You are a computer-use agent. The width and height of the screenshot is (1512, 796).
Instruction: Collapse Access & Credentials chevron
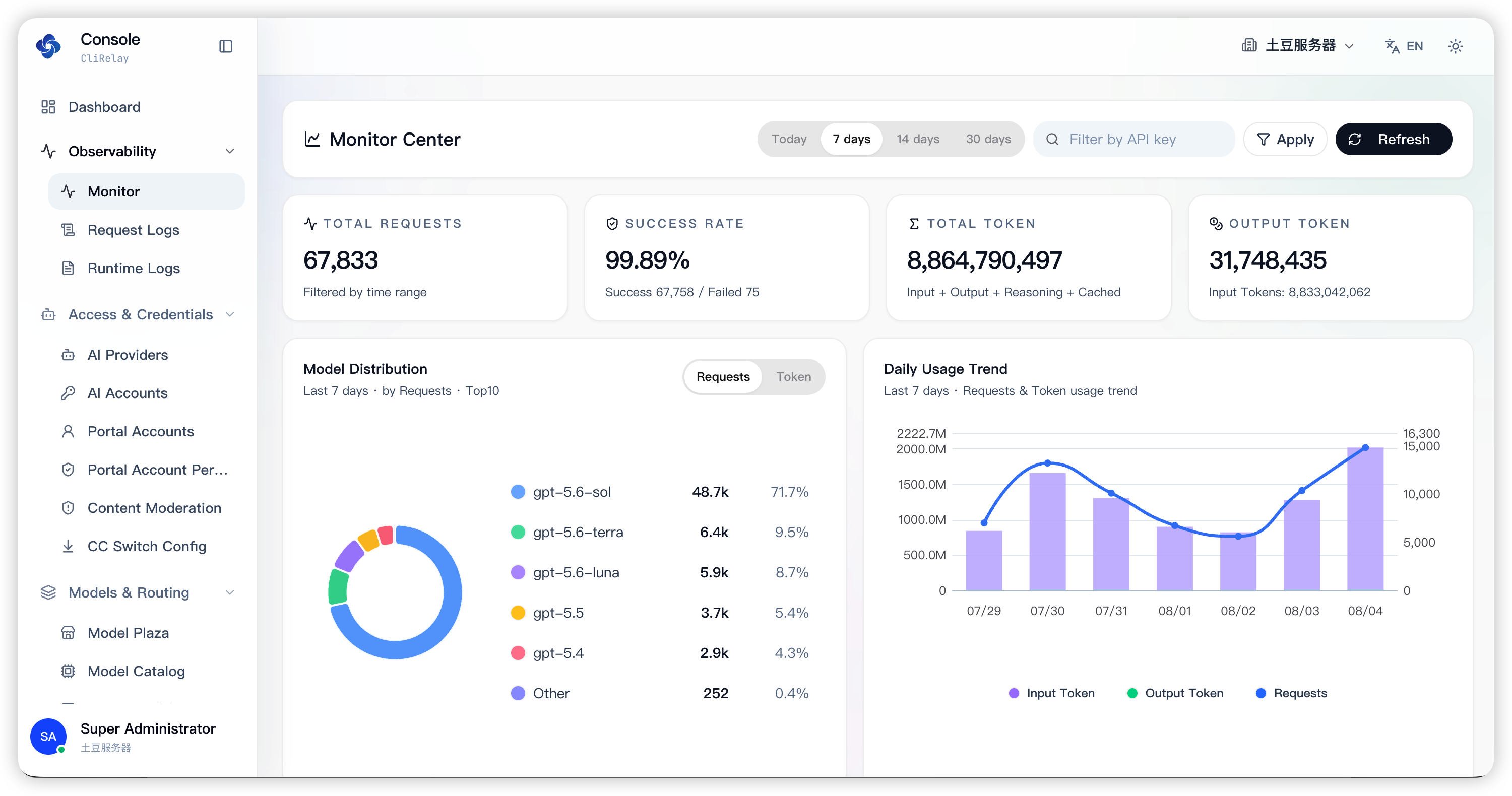(x=230, y=314)
